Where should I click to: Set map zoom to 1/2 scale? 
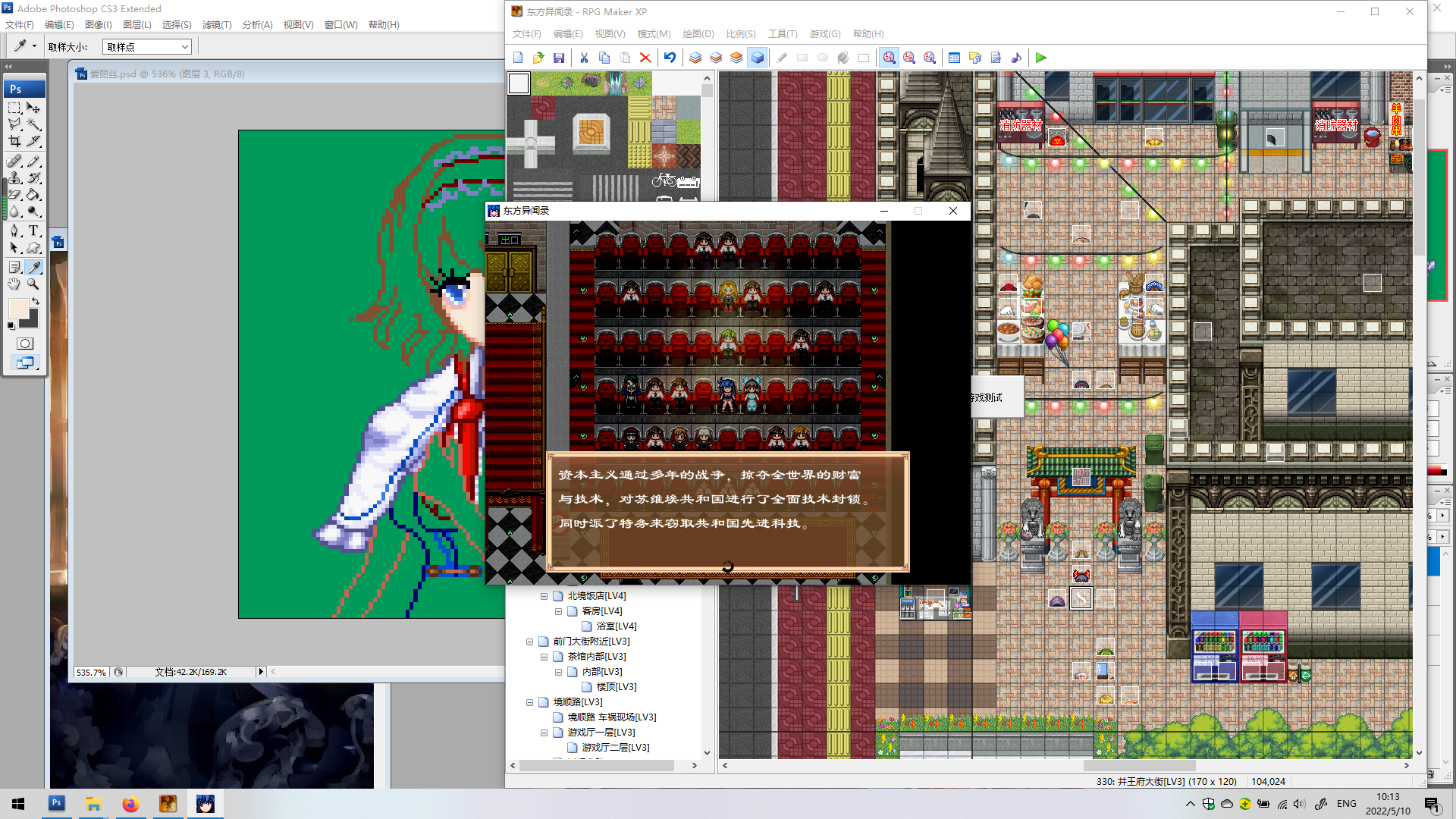(x=909, y=58)
